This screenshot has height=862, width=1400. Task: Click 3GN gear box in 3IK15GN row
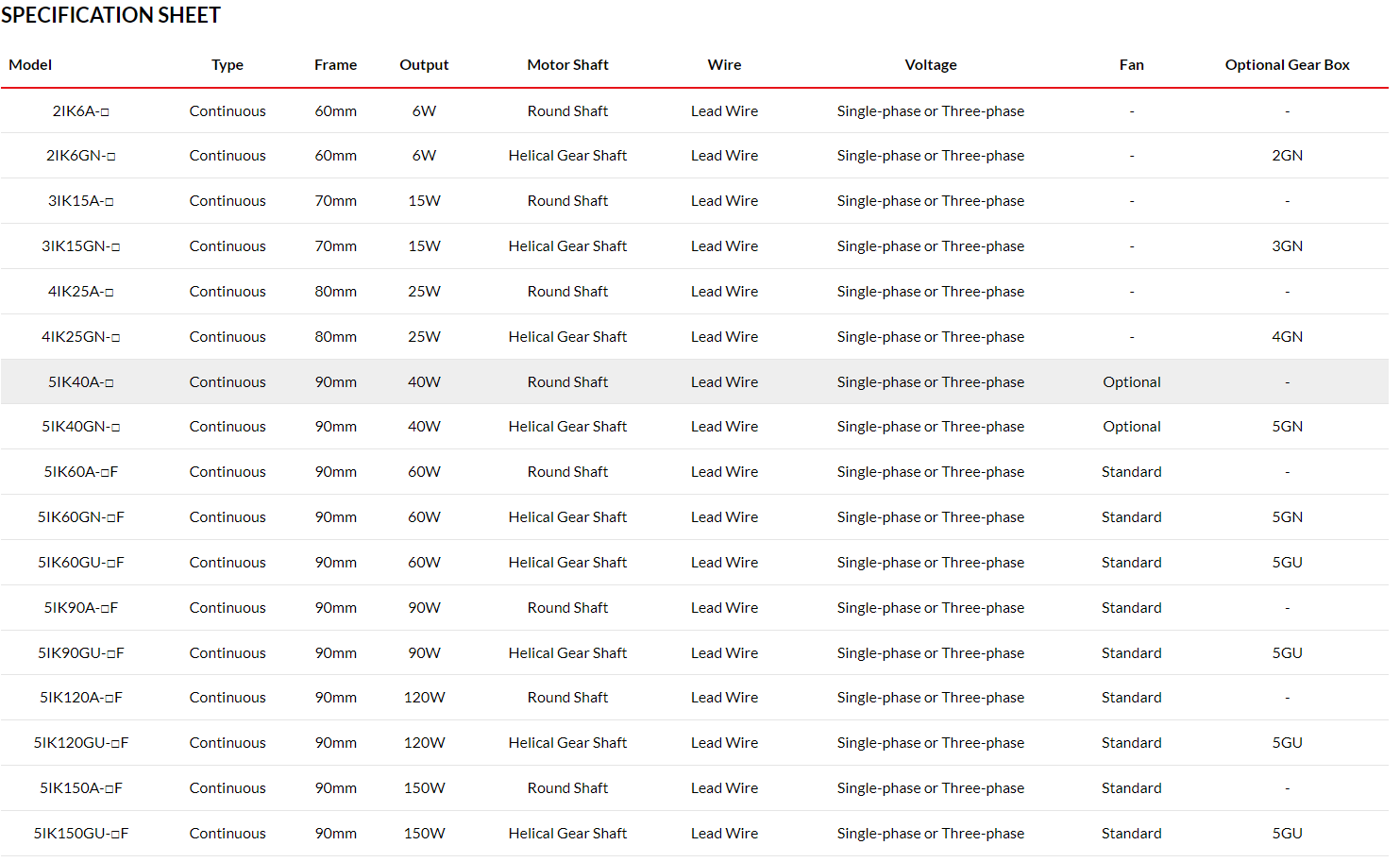1288,246
